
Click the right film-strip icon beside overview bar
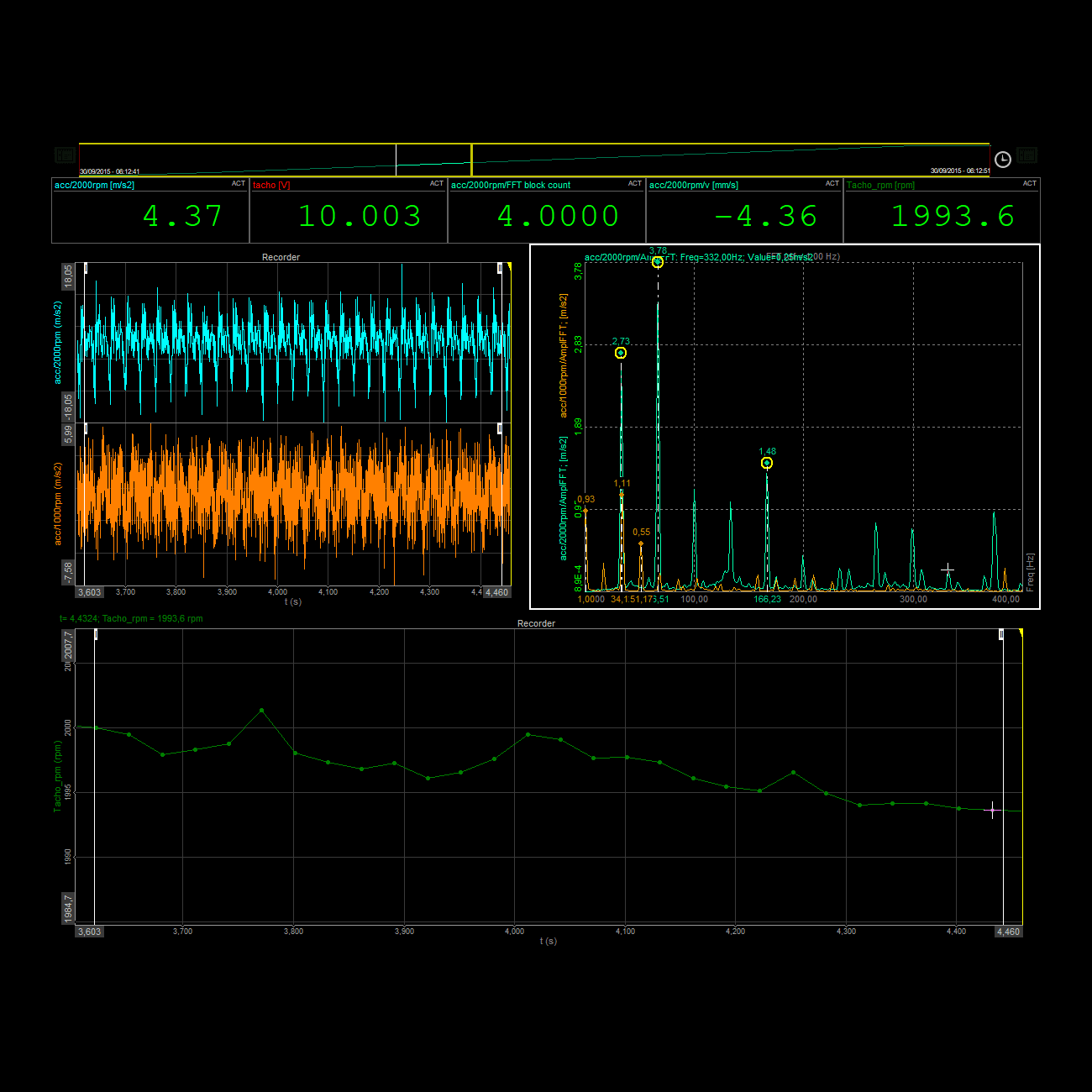coord(1026,155)
